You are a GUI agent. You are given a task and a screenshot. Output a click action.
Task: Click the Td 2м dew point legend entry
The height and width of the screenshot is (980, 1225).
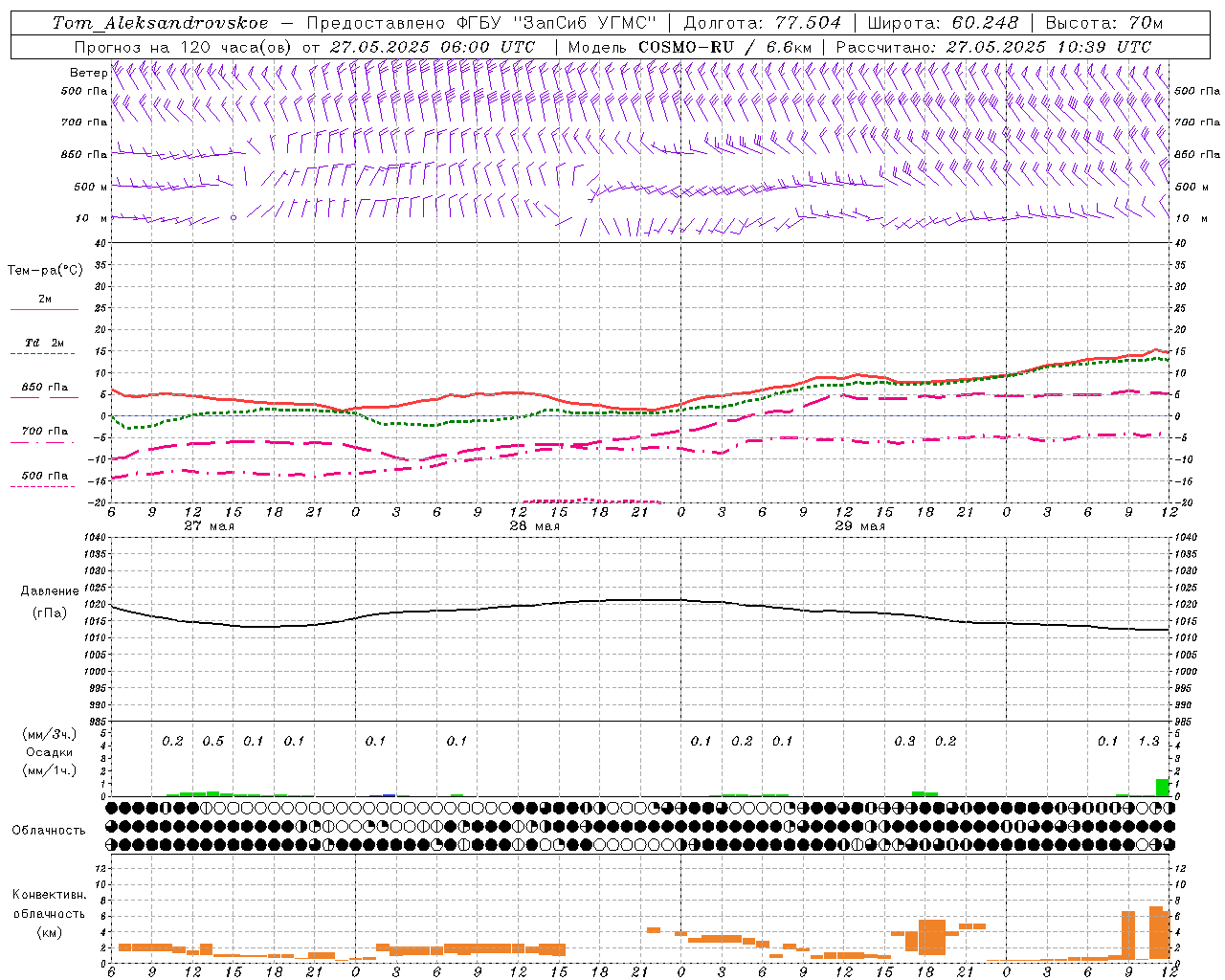pos(45,343)
